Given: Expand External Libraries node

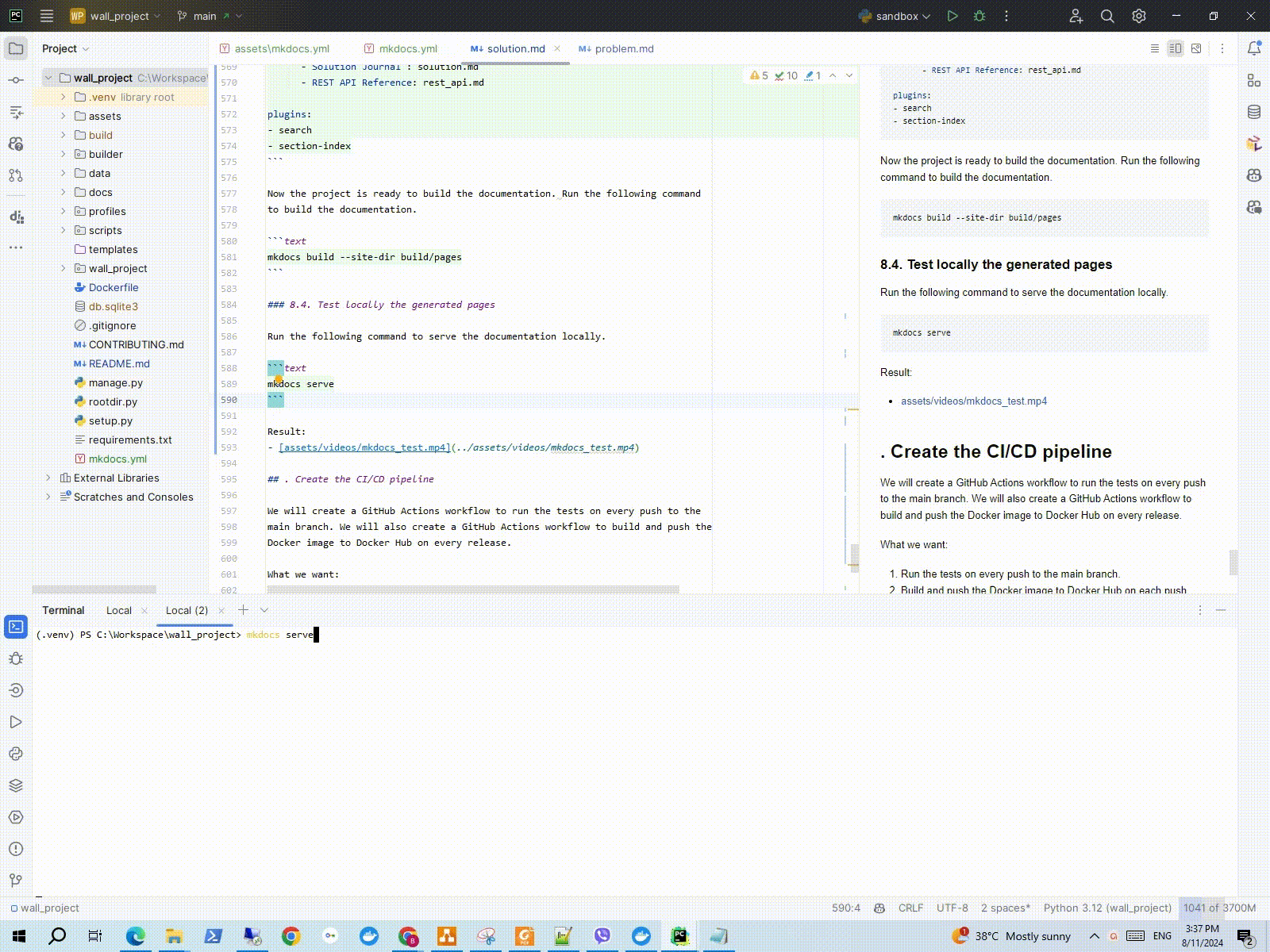Looking at the screenshot, I should coord(48,478).
